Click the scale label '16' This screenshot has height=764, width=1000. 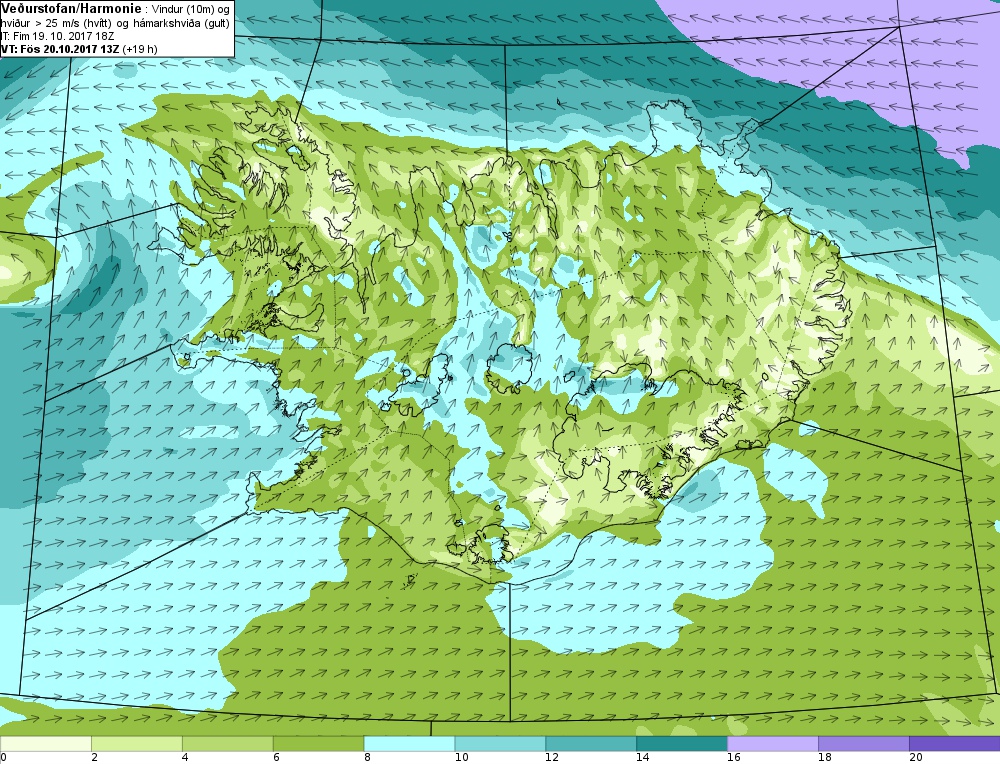click(734, 758)
